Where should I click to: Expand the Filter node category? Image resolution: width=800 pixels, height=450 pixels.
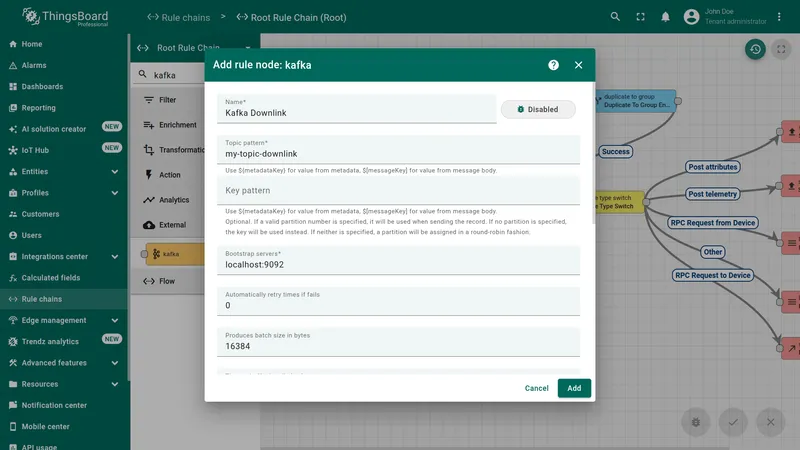pyautogui.click(x=168, y=100)
